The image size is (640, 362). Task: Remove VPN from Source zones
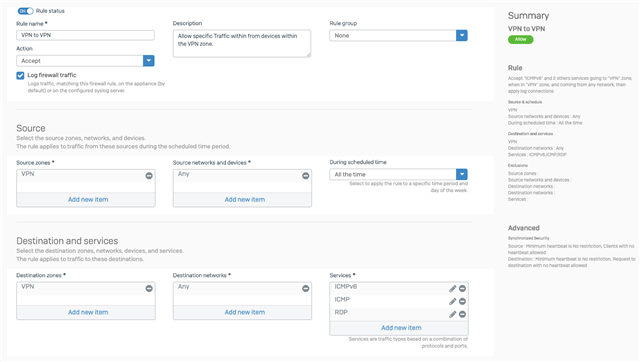click(x=149, y=175)
